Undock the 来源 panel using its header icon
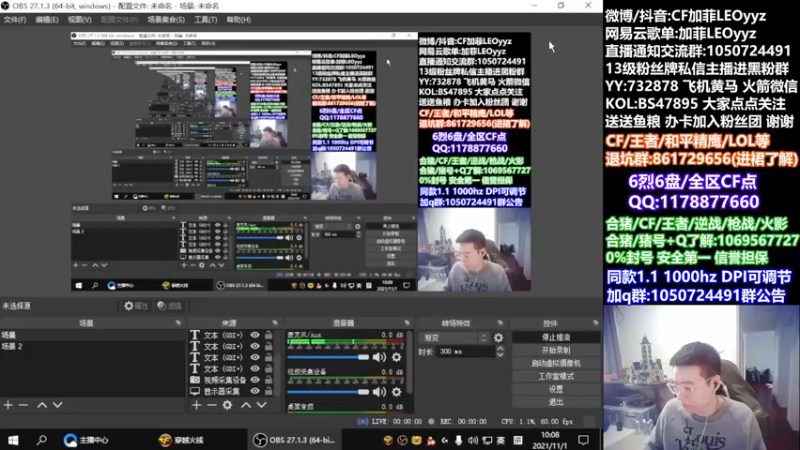Screen dimensions: 800x450 coord(275,323)
